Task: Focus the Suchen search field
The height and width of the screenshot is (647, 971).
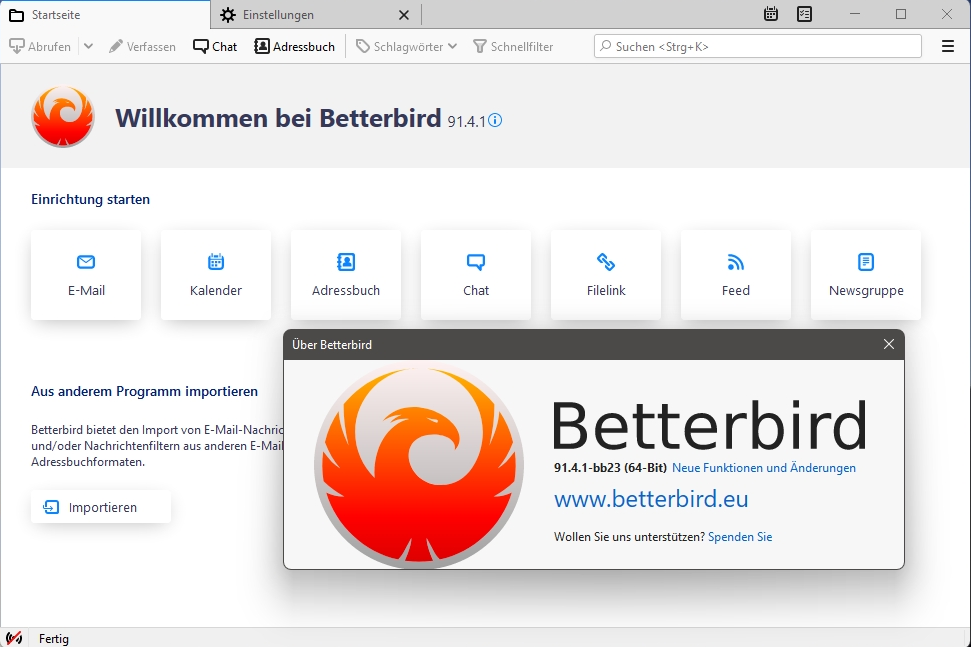Action: click(x=757, y=46)
